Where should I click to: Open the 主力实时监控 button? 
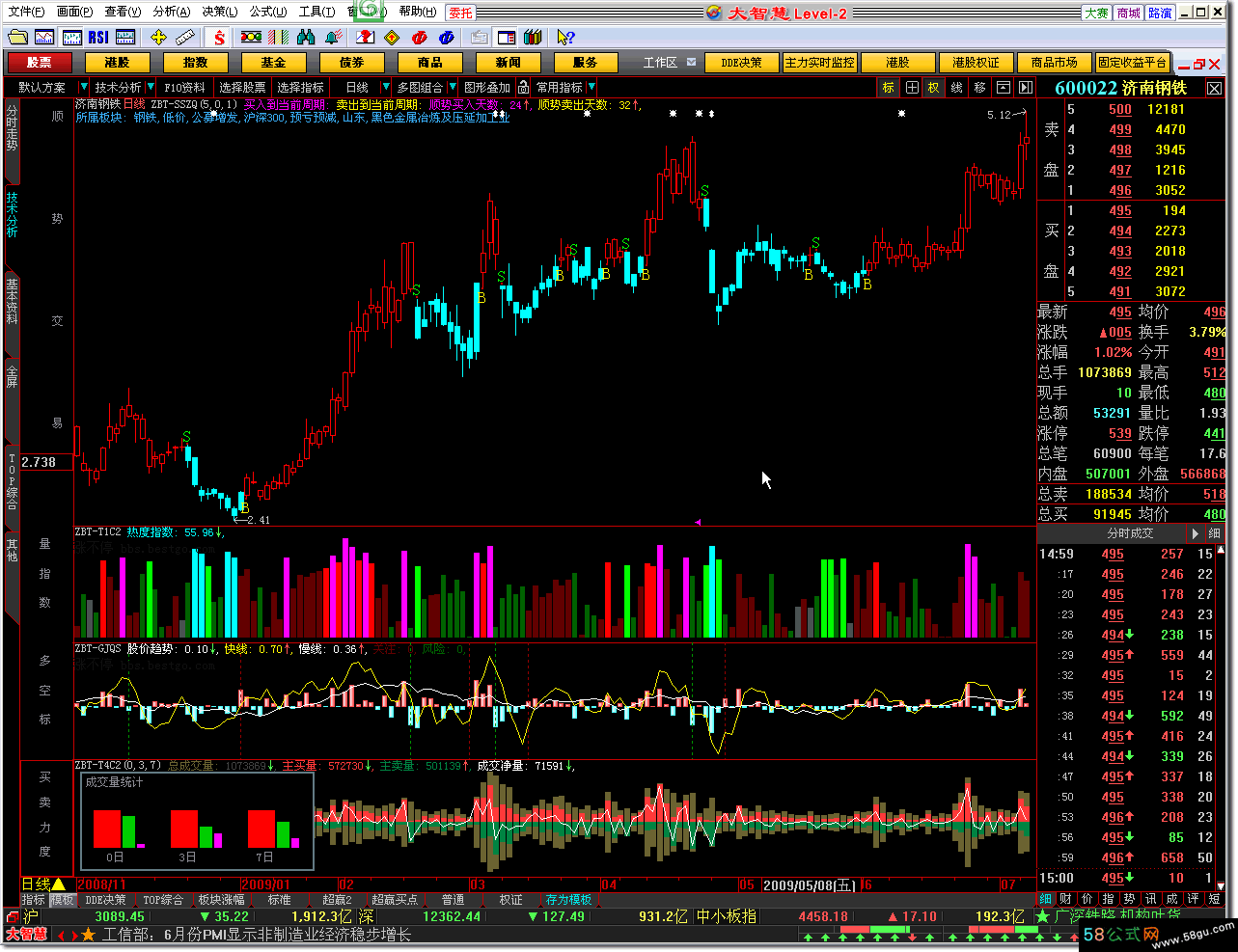point(819,62)
